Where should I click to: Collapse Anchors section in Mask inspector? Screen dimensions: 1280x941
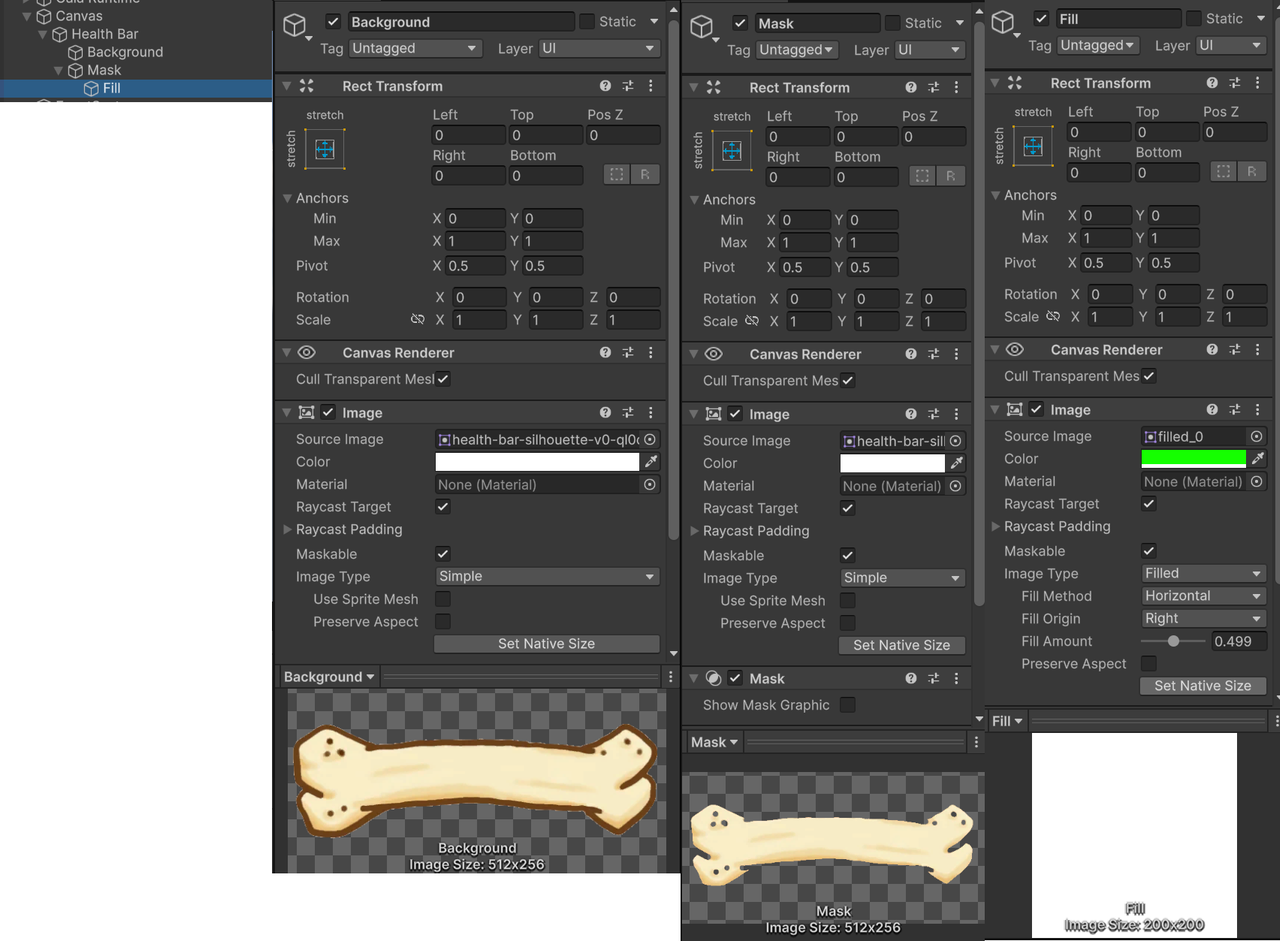pyautogui.click(x=695, y=200)
